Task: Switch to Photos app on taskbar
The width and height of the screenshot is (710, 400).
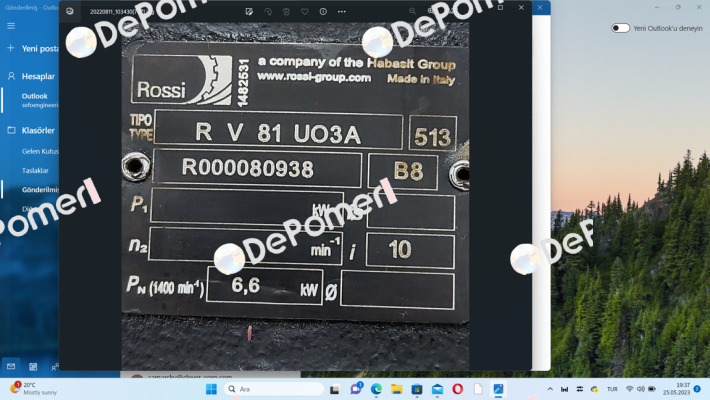Action: [498, 389]
